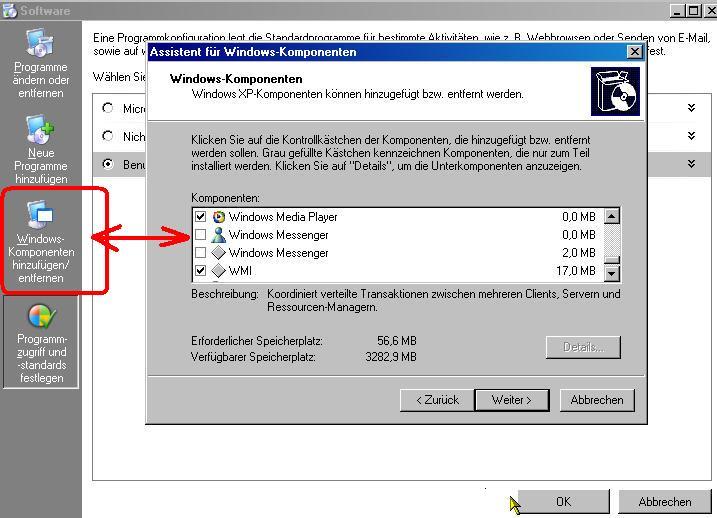This screenshot has height=518, width=717.
Task: Click the component list scroll-down arrow
Action: 612,274
